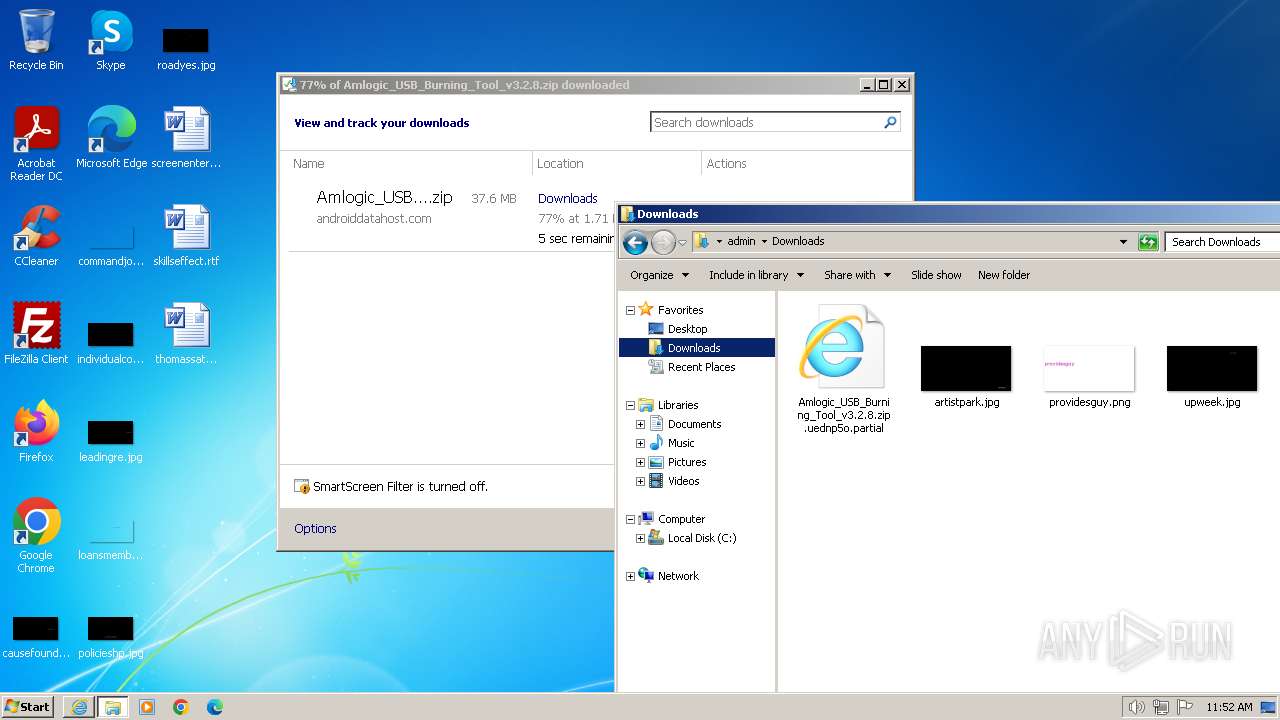The height and width of the screenshot is (720, 1280).
Task: Open Windows Media Player taskbar icon
Action: pos(147,707)
